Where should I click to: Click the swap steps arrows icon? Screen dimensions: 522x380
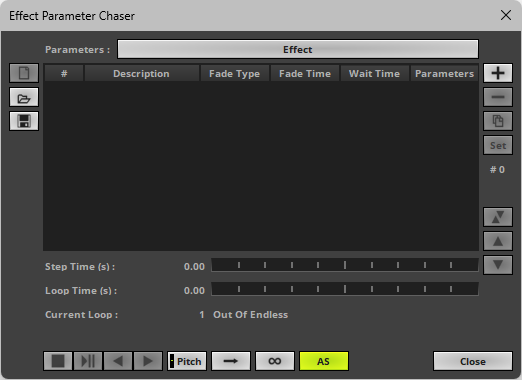tap(498, 217)
